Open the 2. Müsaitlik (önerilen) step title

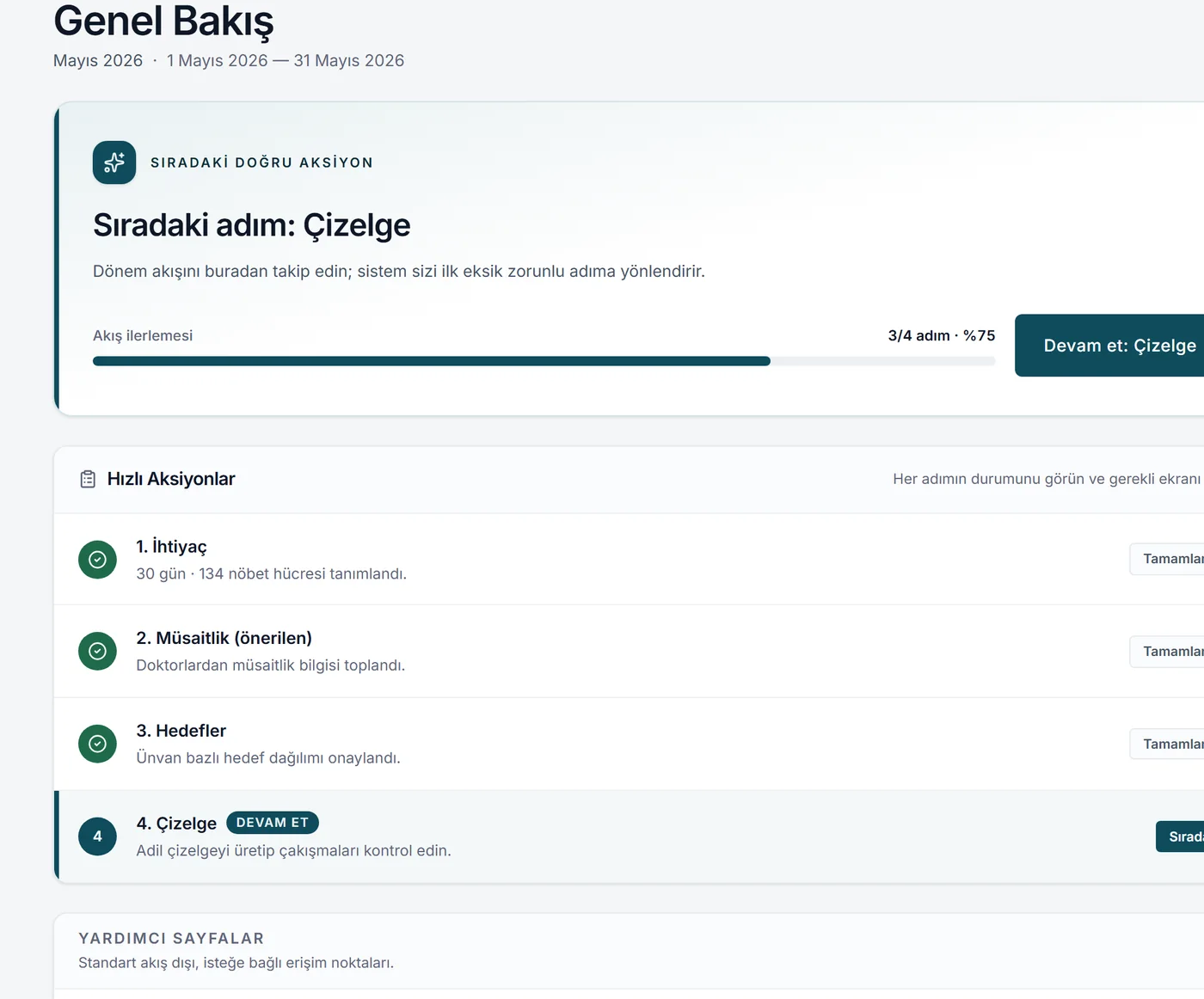point(224,638)
